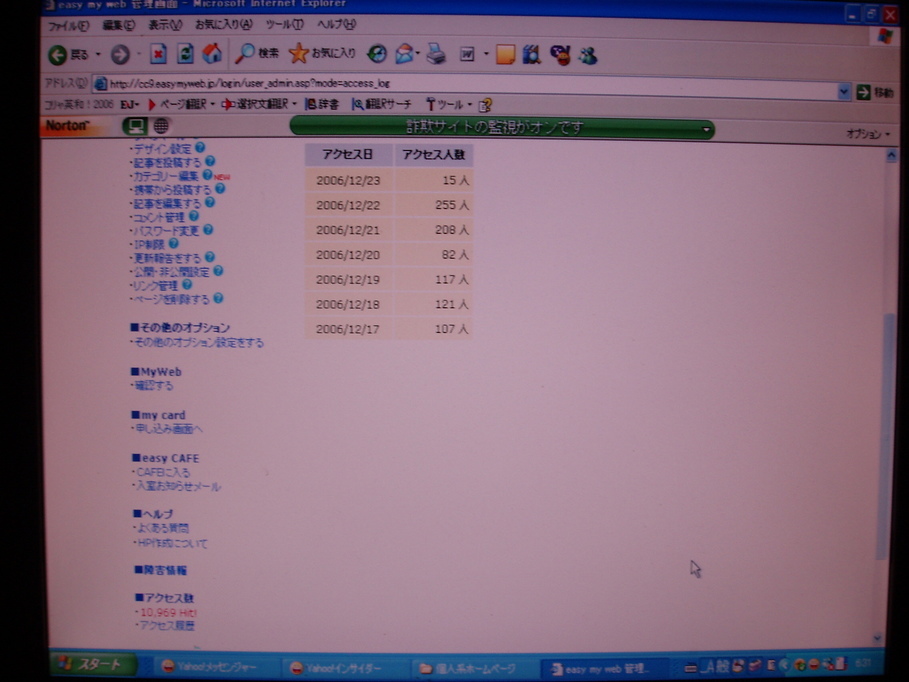Screen dimensions: 909x682
Task: Click help icon beside パスワード変更
Action: [x=208, y=230]
